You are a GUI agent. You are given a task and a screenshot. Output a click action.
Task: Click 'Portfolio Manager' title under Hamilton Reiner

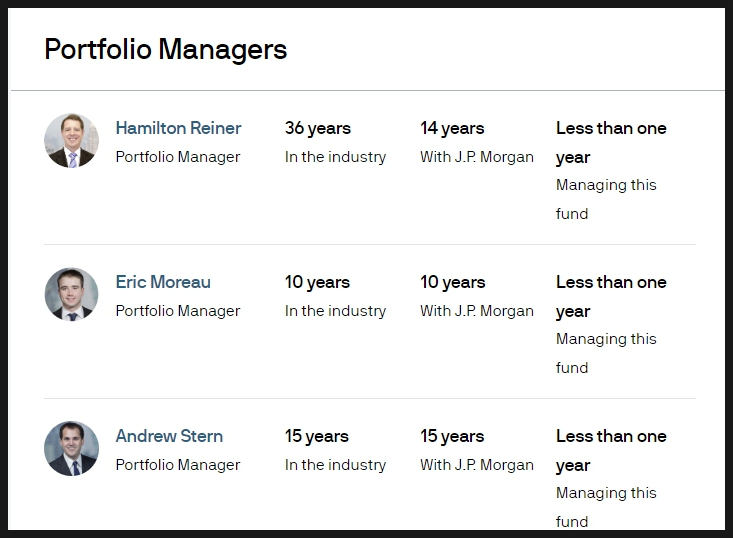pyautogui.click(x=178, y=157)
